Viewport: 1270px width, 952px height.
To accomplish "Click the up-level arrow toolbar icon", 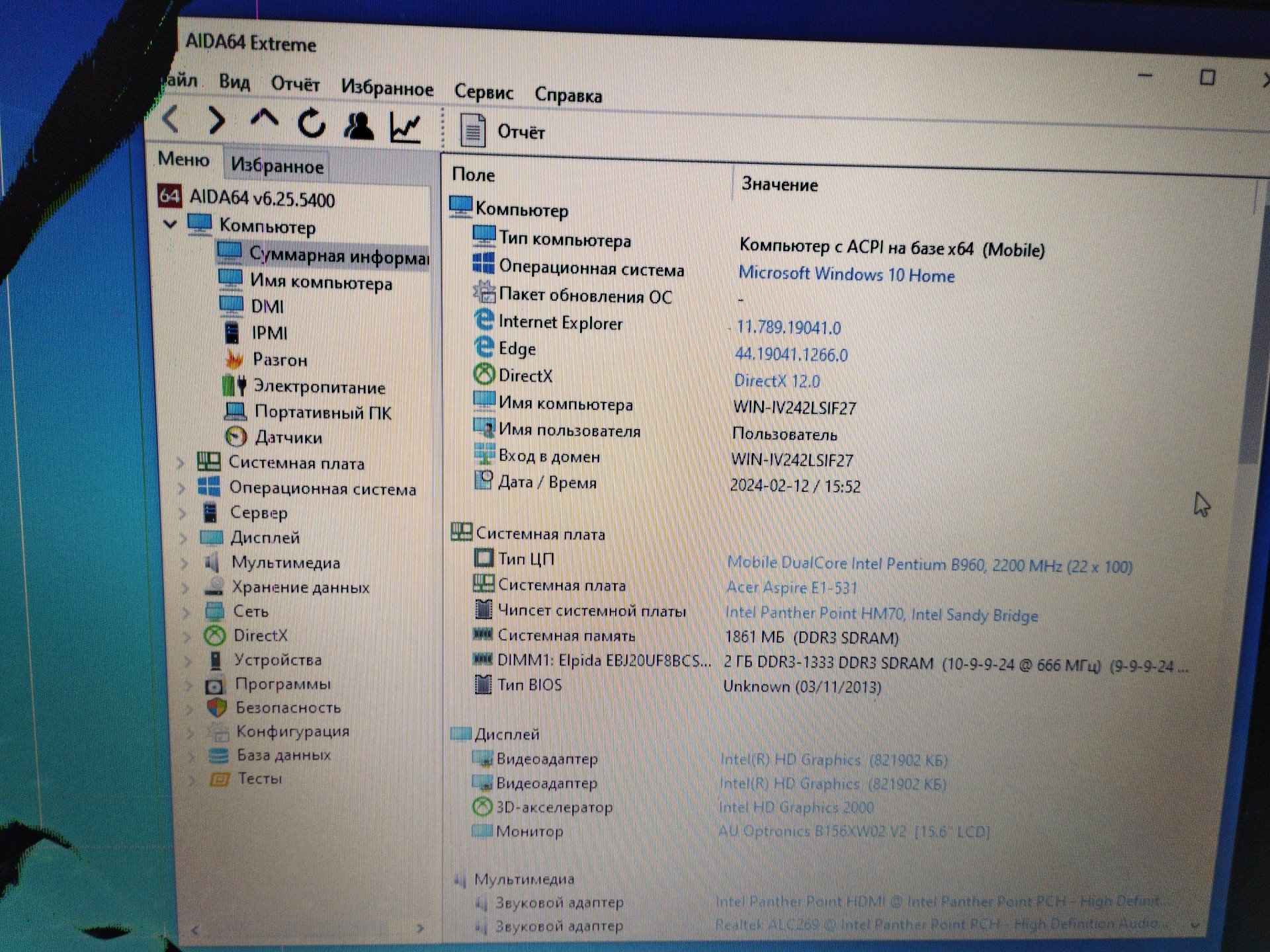I will click(264, 120).
